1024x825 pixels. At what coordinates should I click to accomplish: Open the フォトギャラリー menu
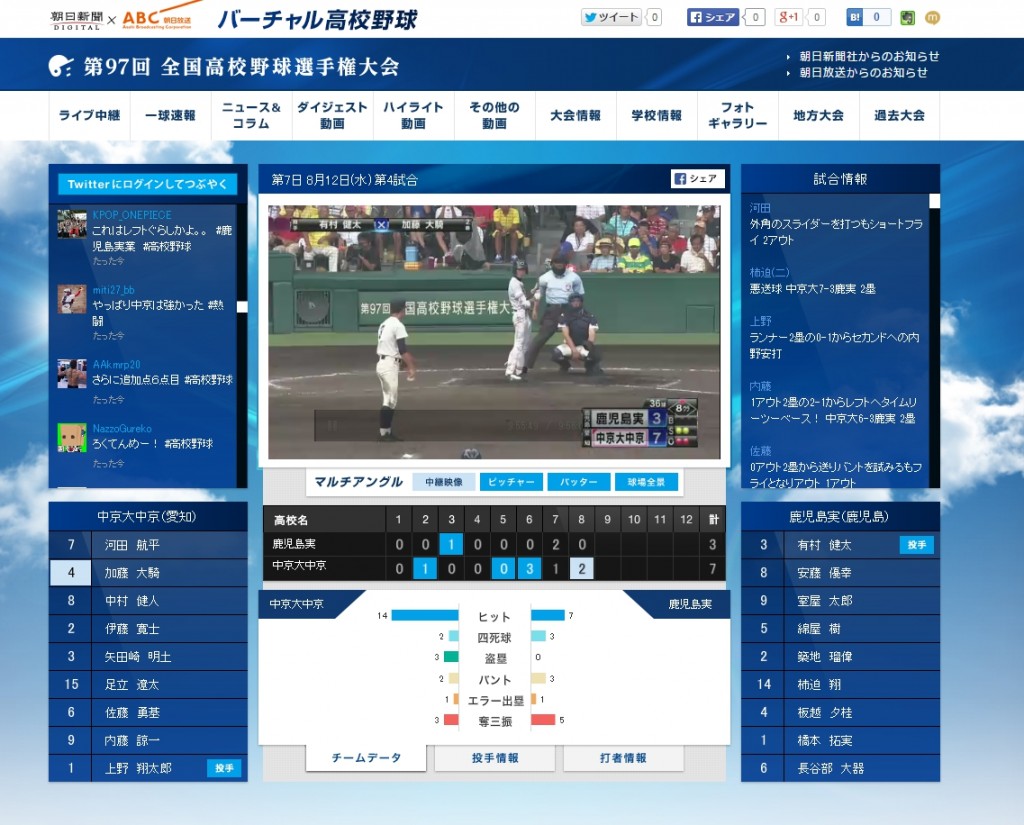737,116
